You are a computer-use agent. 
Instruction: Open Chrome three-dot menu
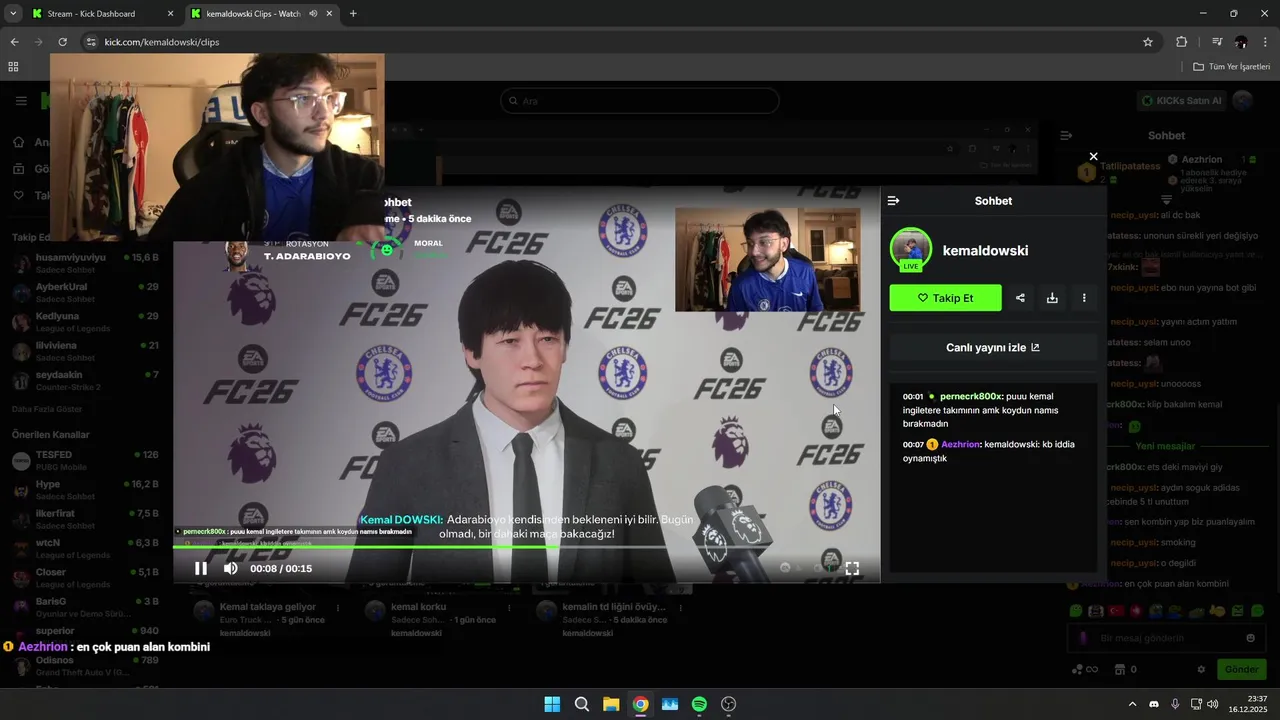tap(1266, 42)
